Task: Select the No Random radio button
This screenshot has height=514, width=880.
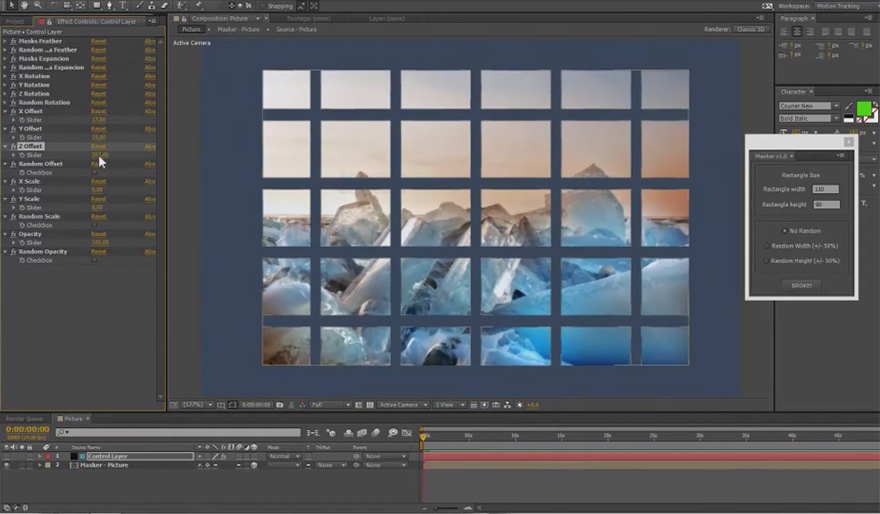Action: point(785,231)
